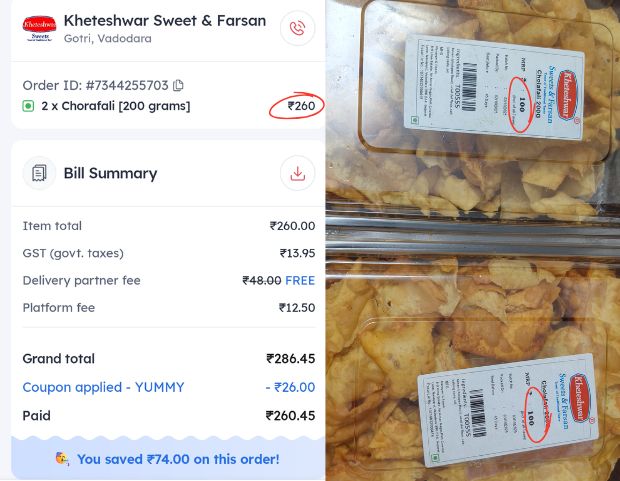Click the Gotri, Vadodara location text
This screenshot has height=481, width=620.
click(107, 39)
